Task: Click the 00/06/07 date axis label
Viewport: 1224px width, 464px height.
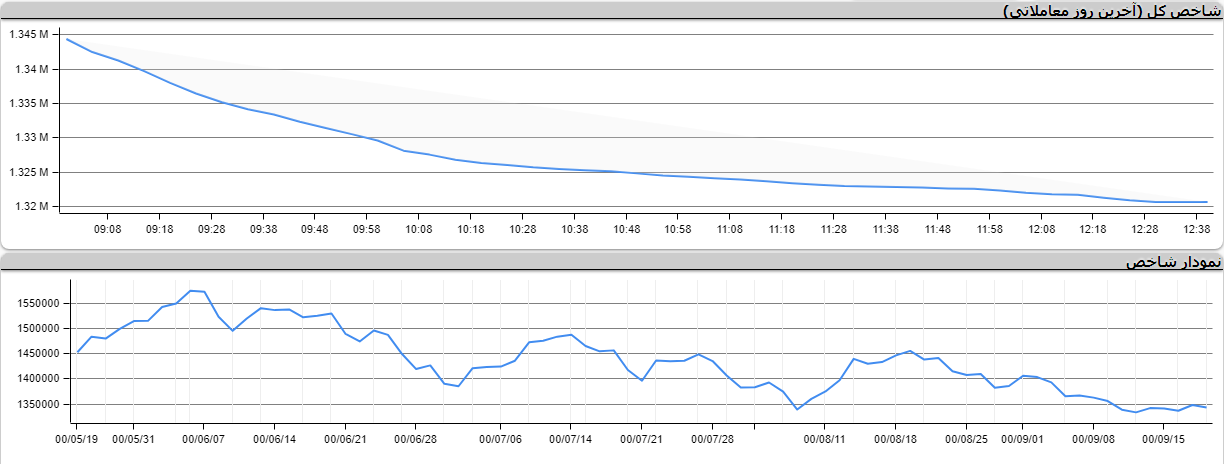Action: [203, 438]
